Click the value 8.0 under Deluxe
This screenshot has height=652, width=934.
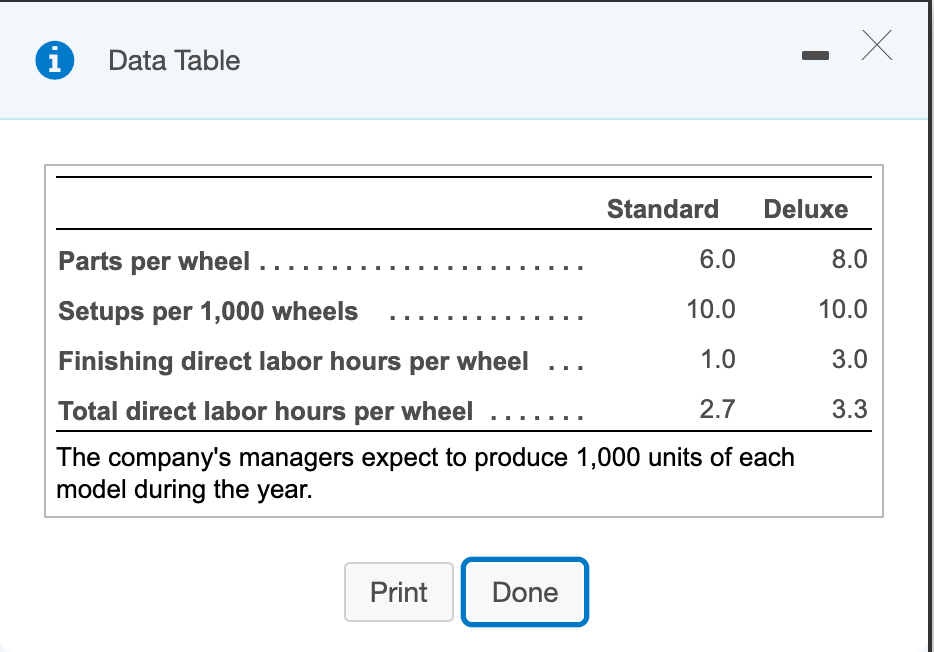click(852, 259)
